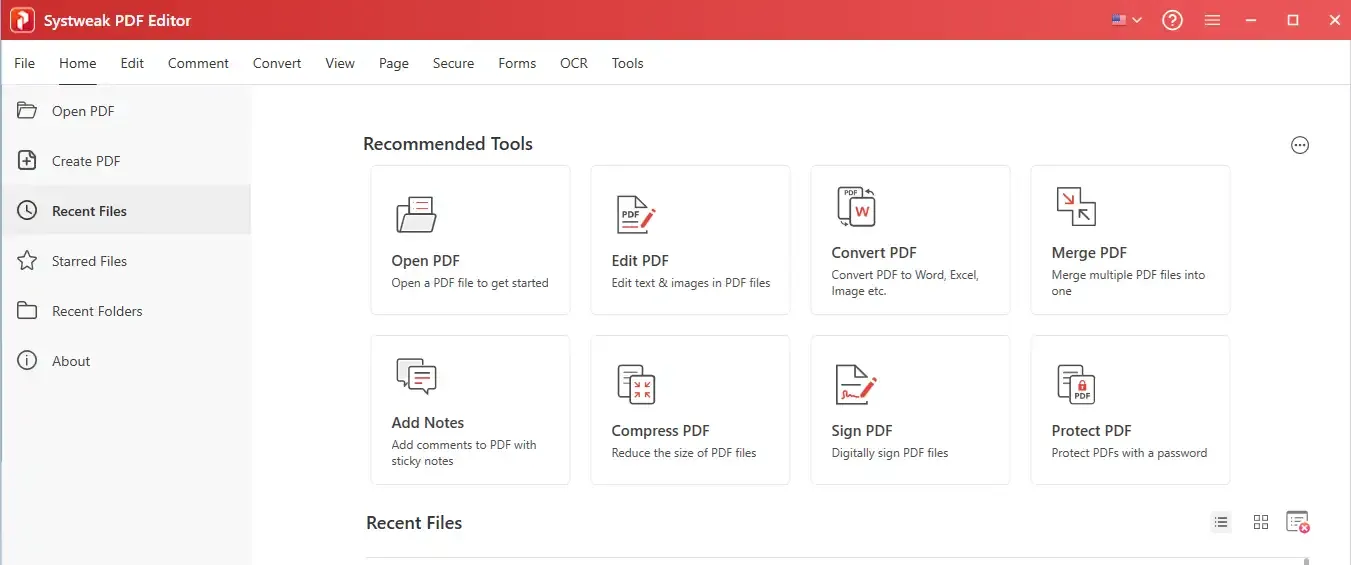Select the Home tab
This screenshot has height=565, width=1351.
(78, 63)
